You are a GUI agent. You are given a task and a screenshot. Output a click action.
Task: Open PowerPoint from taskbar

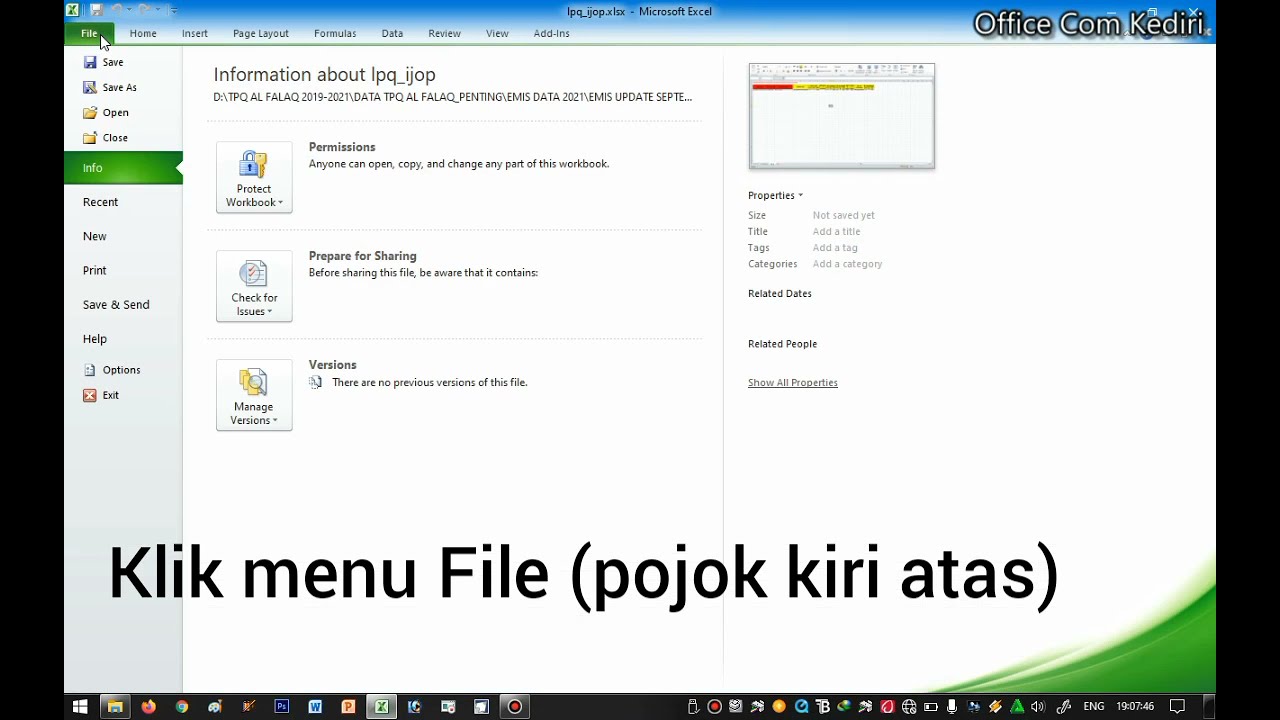point(348,707)
